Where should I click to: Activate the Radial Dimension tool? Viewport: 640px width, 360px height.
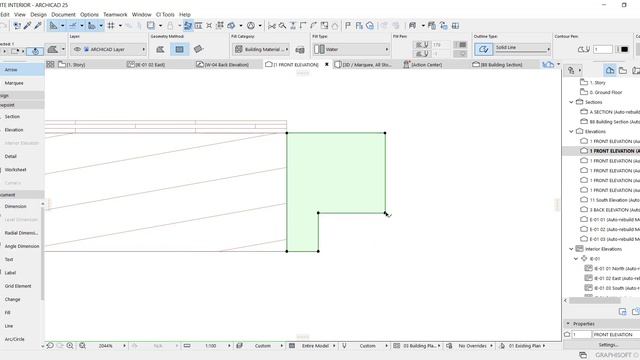pos(21,233)
